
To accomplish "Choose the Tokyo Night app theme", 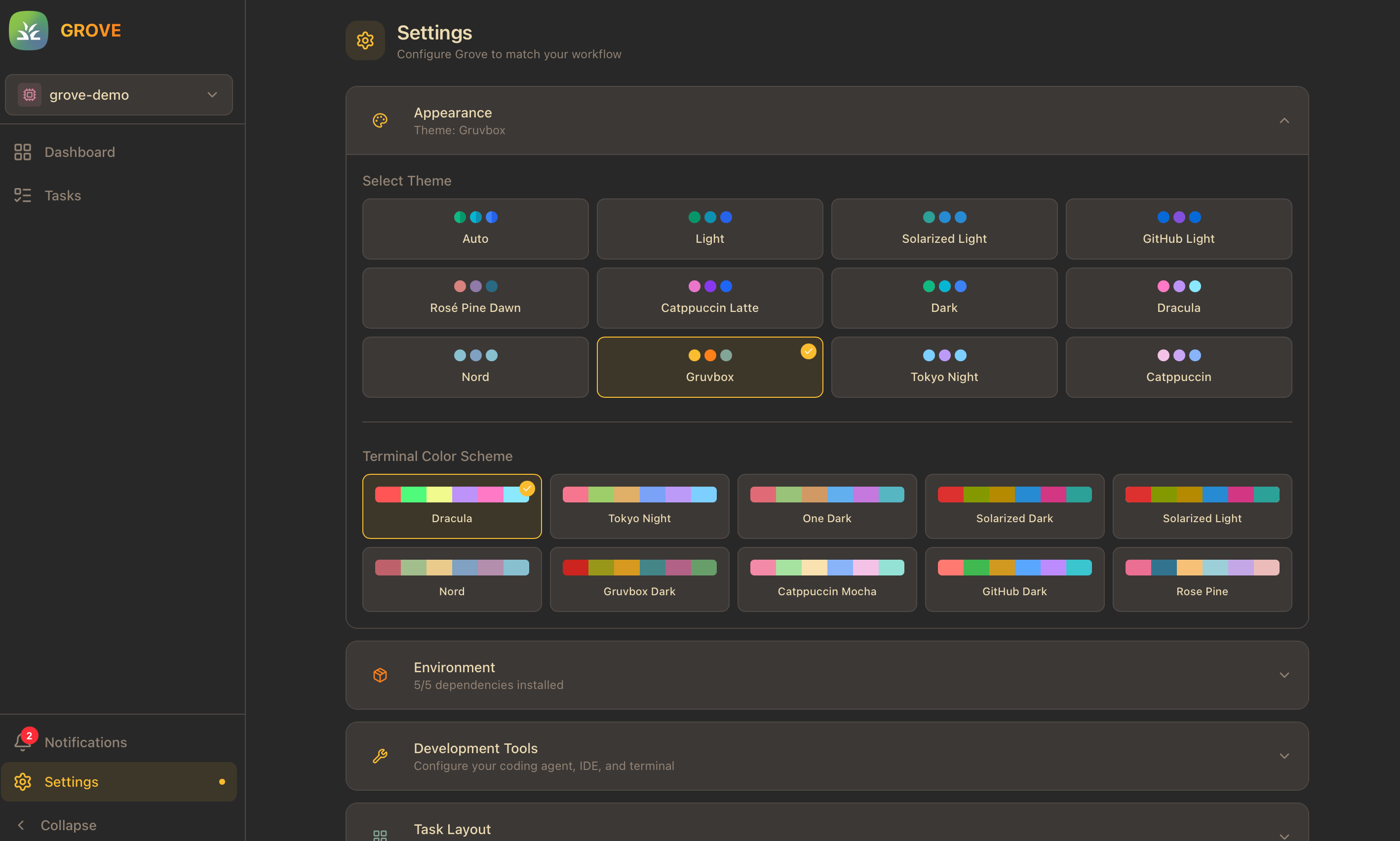I will 944,367.
